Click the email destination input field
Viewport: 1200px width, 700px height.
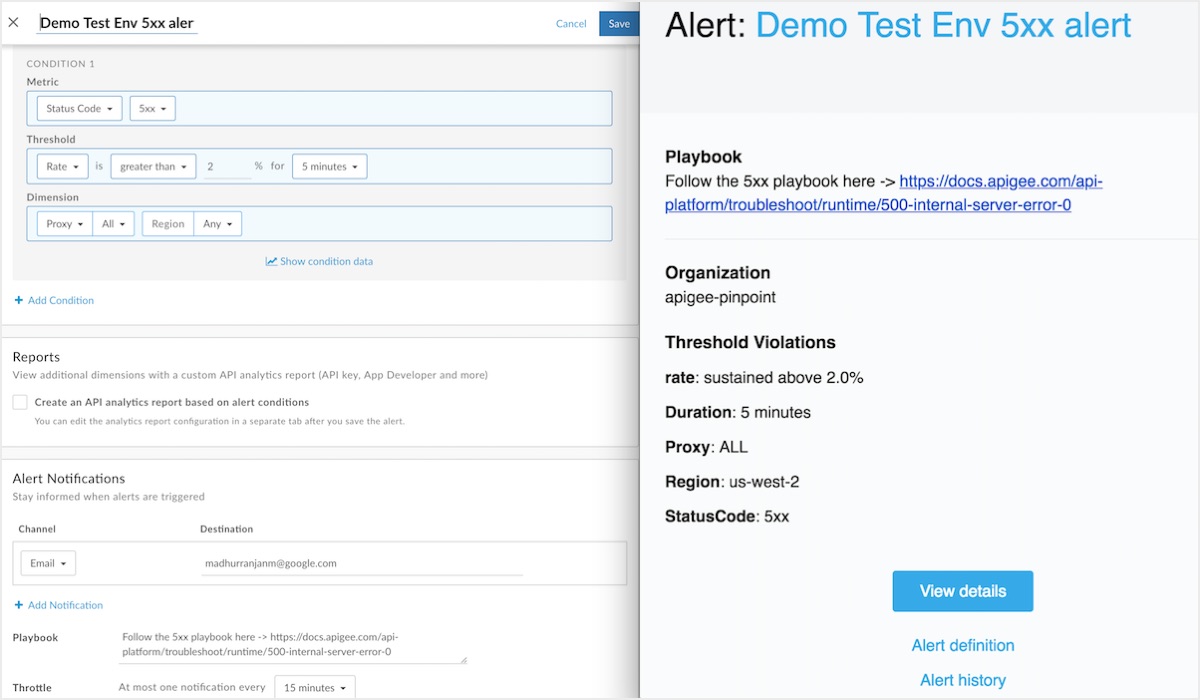[x=362, y=564]
